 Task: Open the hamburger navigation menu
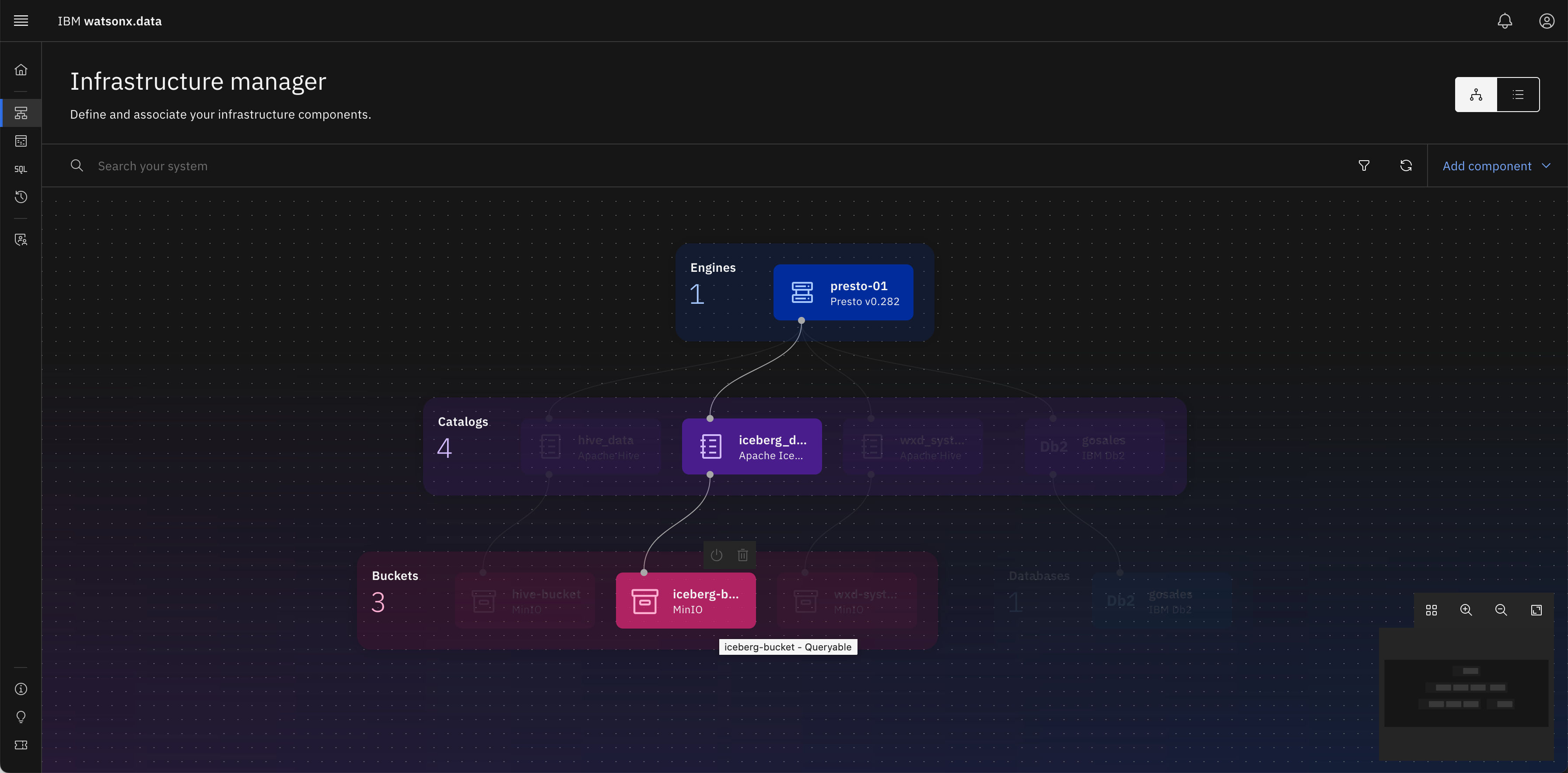coord(21,21)
